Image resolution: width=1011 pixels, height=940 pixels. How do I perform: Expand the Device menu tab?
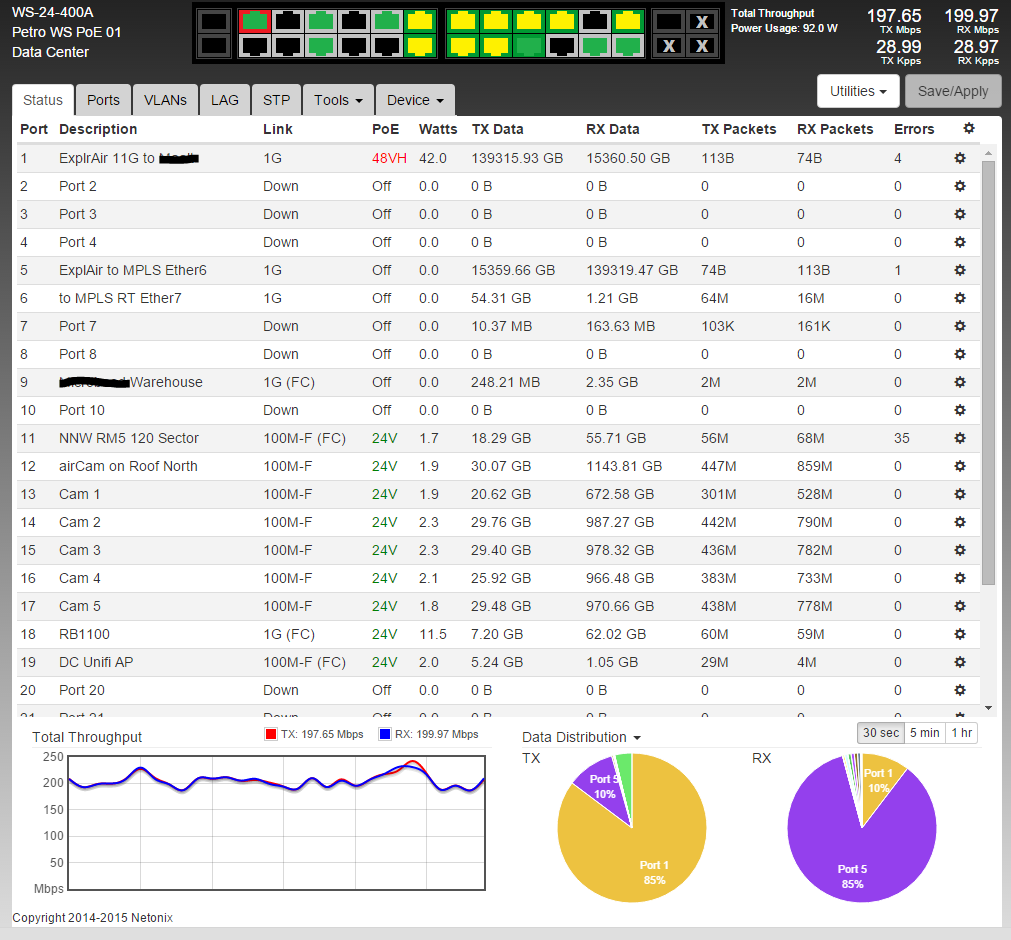pos(415,100)
